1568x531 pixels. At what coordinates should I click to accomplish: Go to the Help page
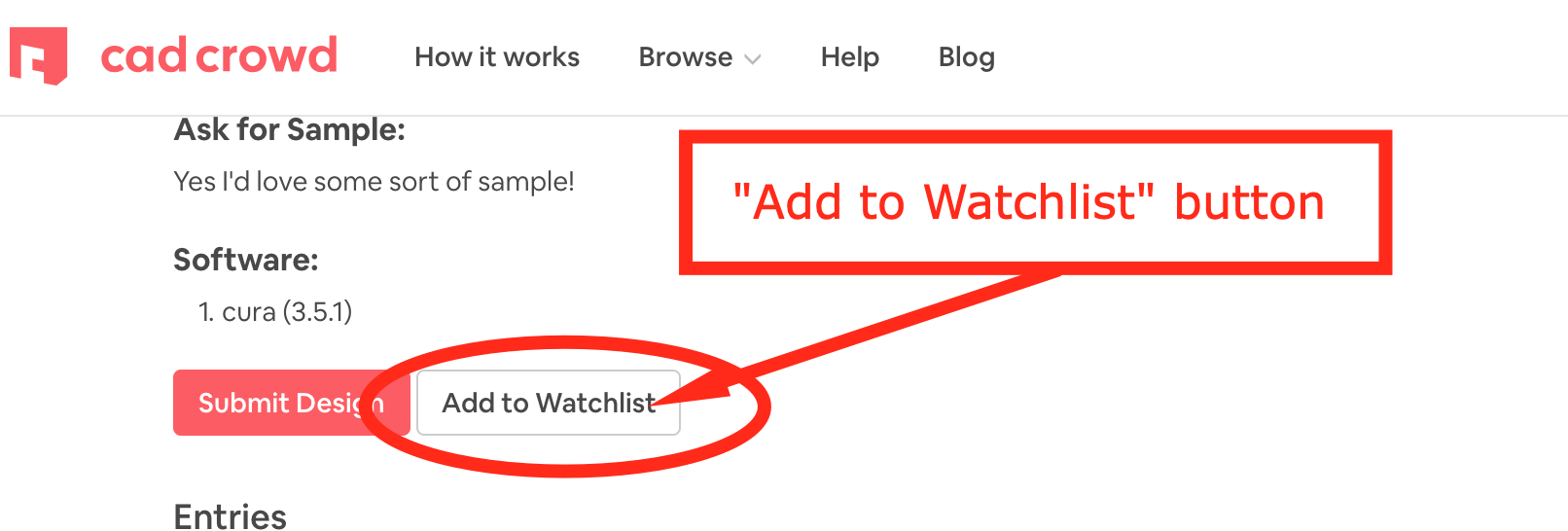pos(850,57)
